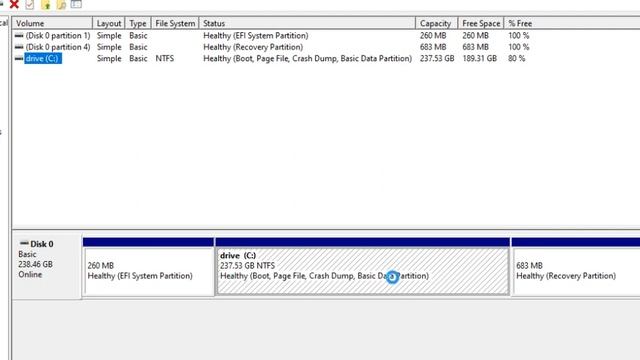
Task: Click the red X delete toolbar icon
Action: click(14, 4)
